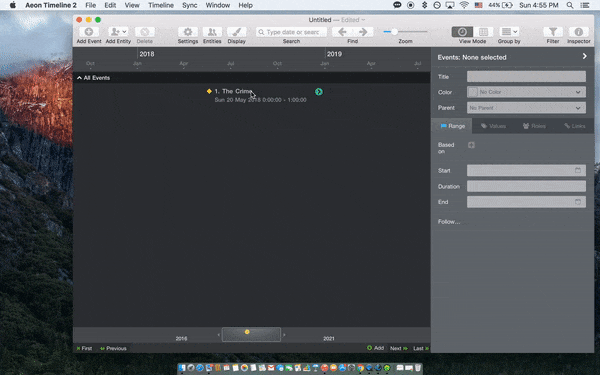Open the Settings gear in toolbar
Viewport: 600px width, 375px height.
pyautogui.click(x=188, y=32)
